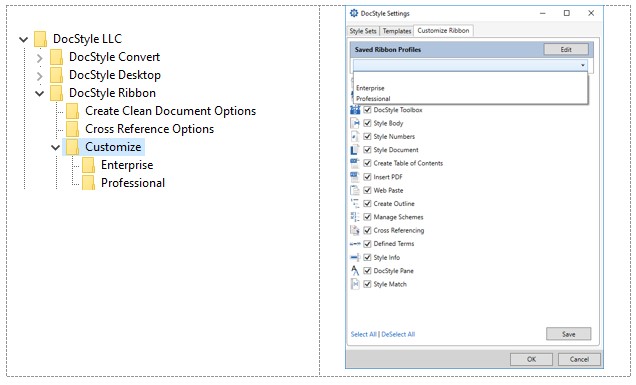
Task: Click the DocStyle Ribbon folder icon
Action: tap(56, 93)
